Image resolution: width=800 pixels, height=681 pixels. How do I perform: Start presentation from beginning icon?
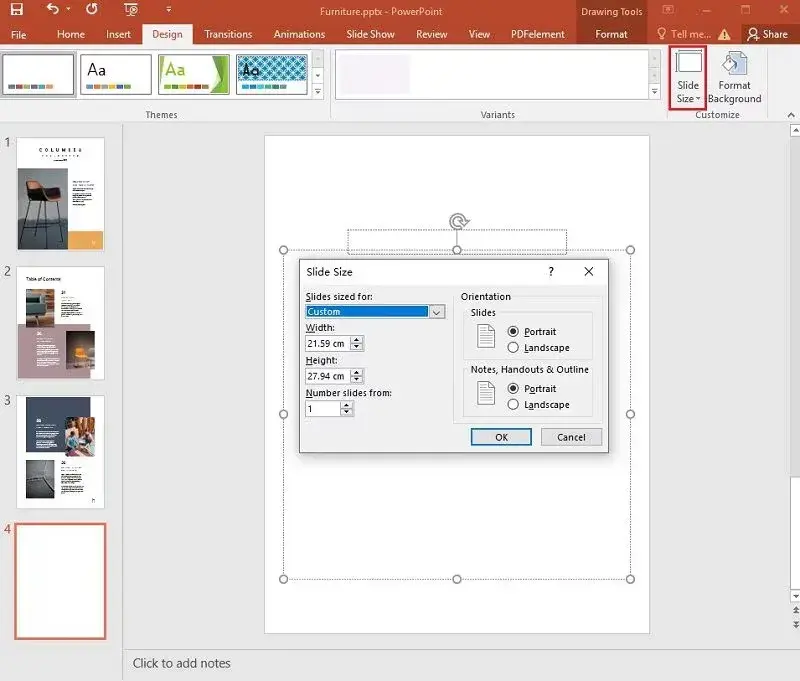[131, 9]
